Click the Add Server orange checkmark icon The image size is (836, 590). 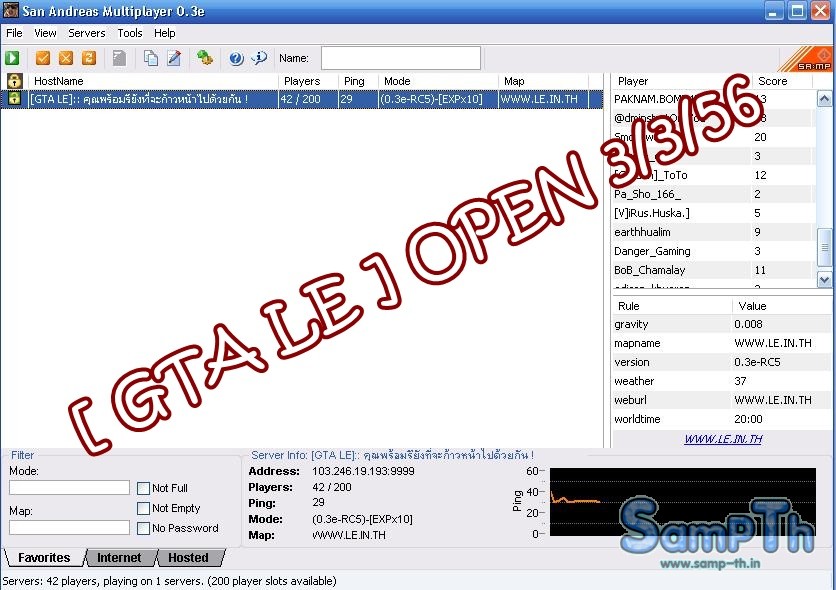43,58
